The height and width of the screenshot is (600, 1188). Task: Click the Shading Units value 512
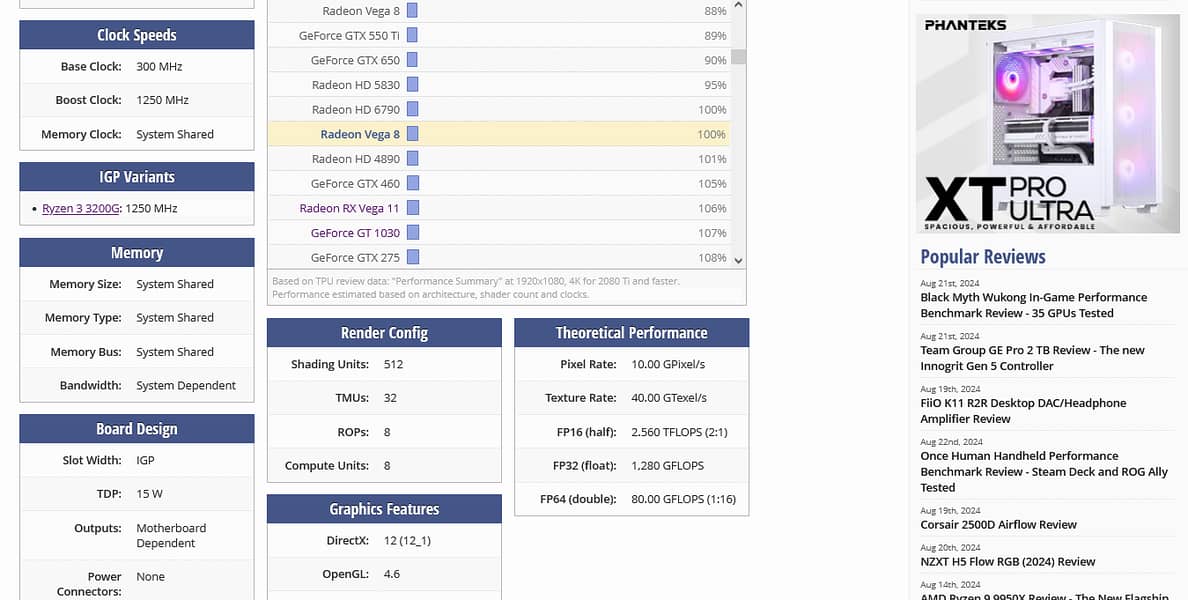(x=393, y=364)
